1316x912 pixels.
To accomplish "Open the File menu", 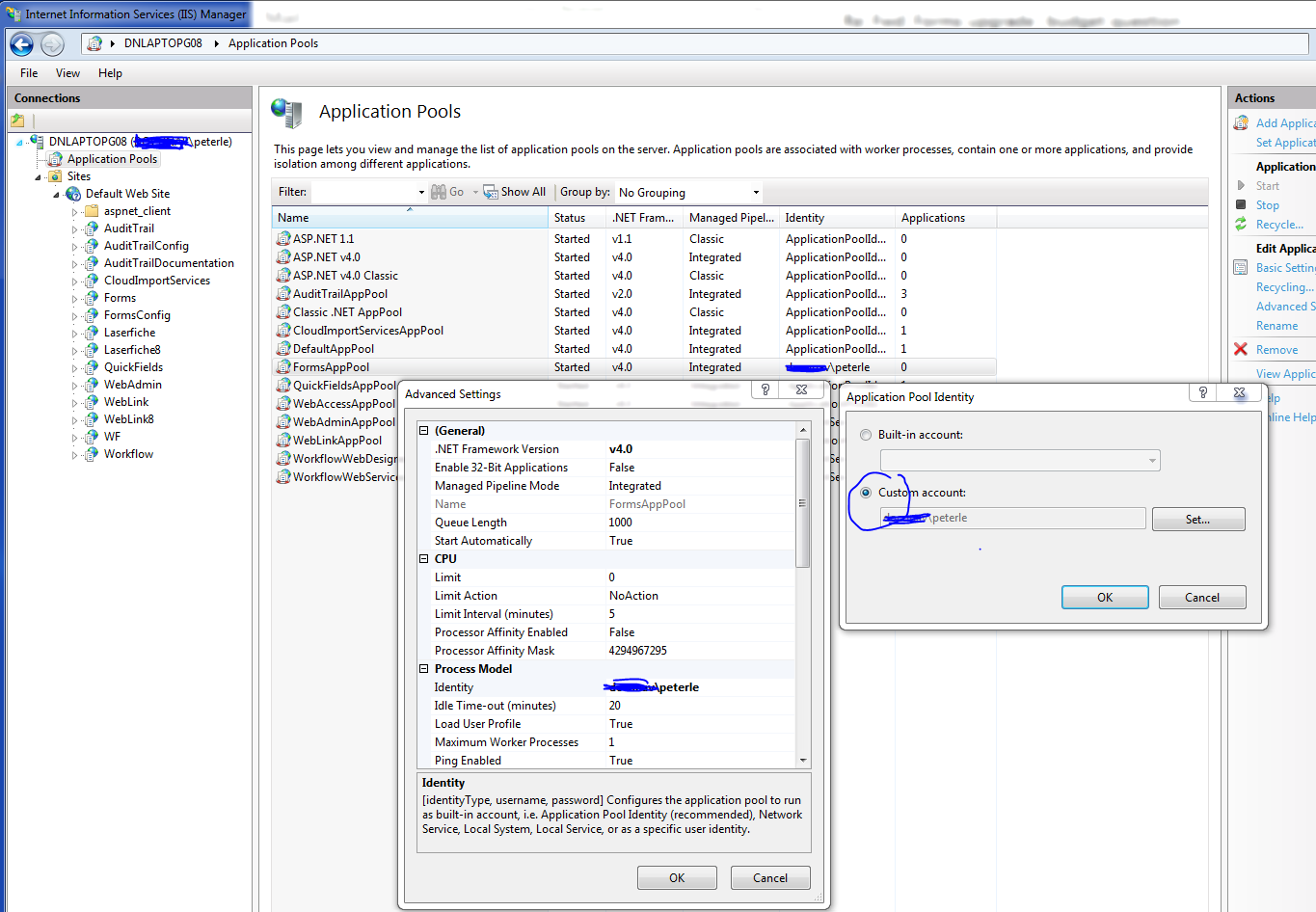I will 29,73.
